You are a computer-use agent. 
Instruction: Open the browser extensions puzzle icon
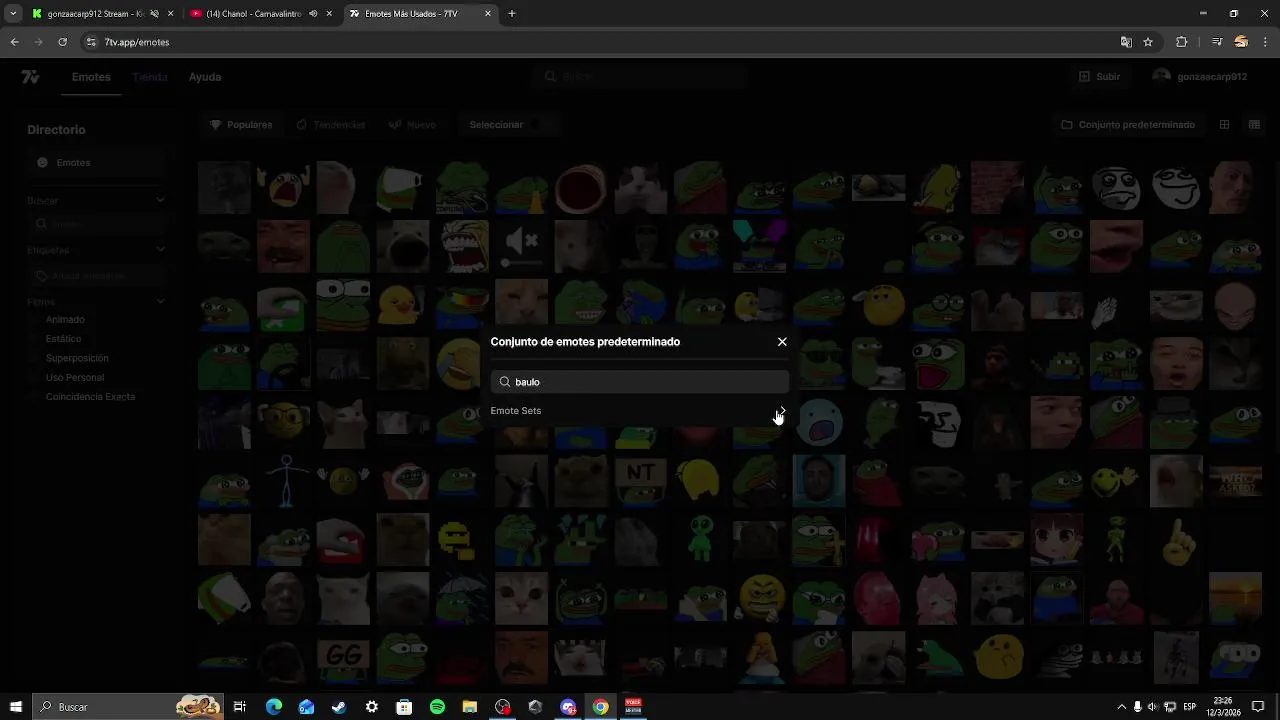pyautogui.click(x=1181, y=42)
